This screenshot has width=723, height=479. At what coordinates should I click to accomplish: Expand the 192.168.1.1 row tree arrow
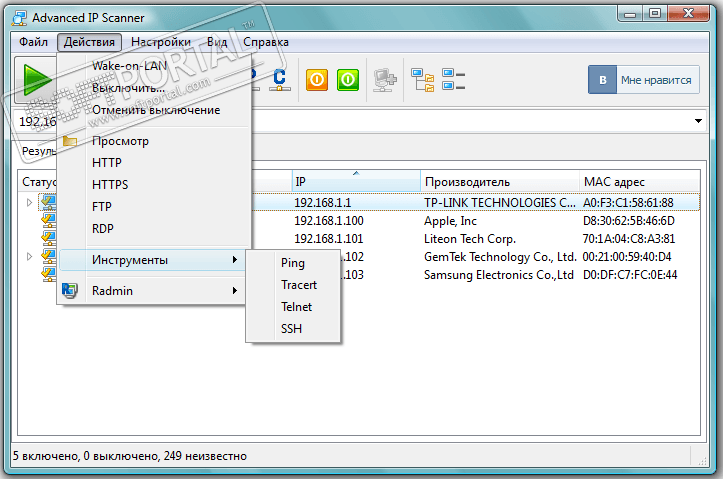coord(29,202)
